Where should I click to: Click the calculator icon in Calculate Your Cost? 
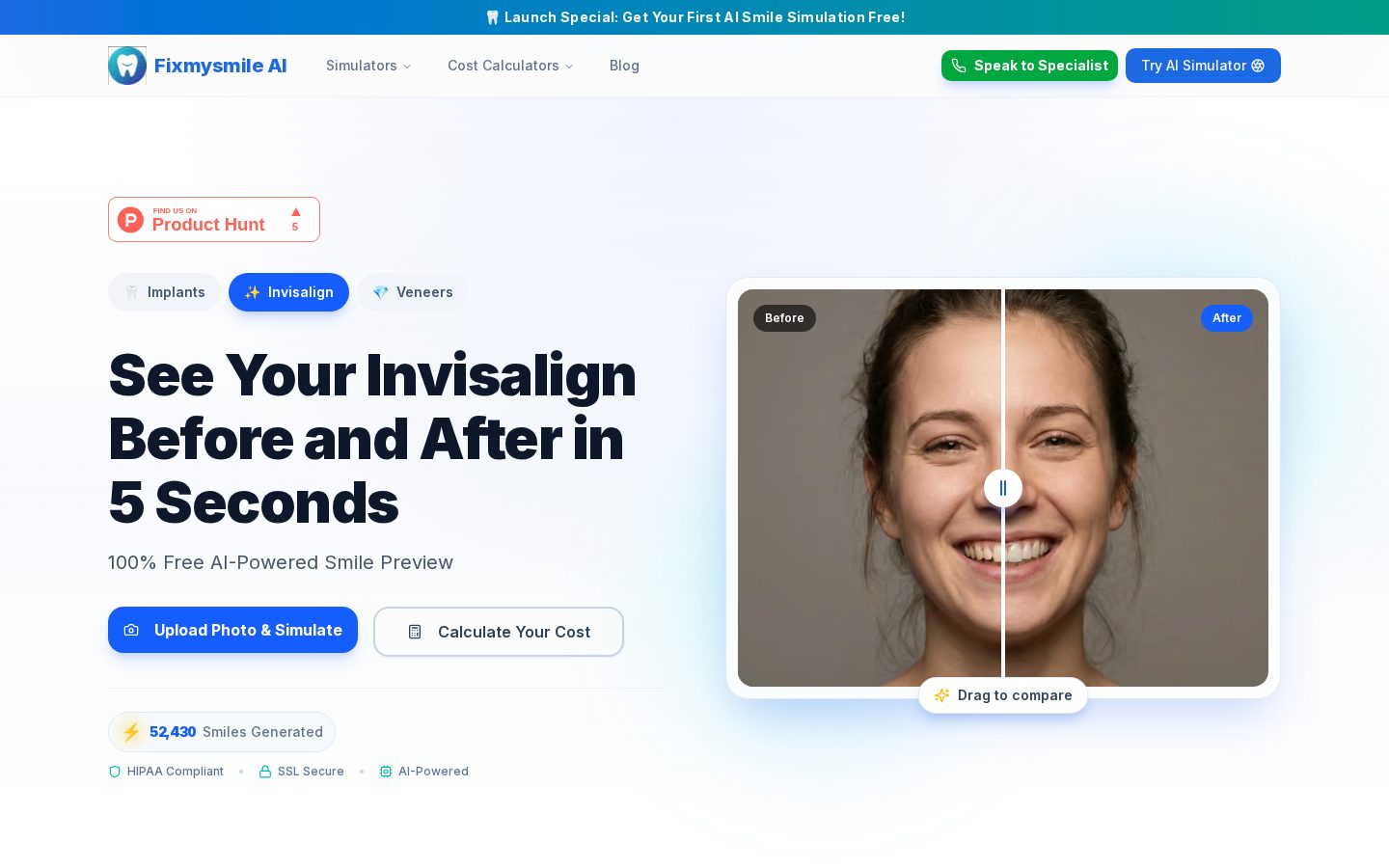coord(415,632)
